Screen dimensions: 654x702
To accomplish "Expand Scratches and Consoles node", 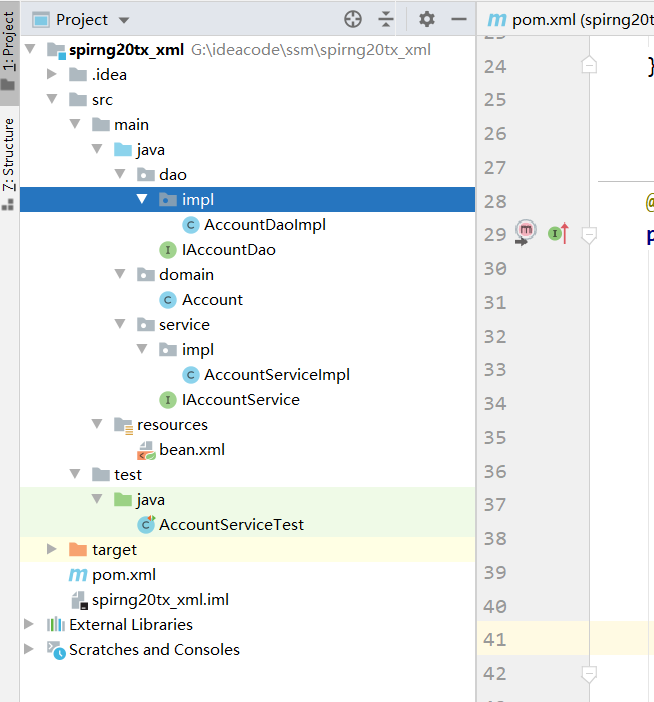I will click(29, 649).
